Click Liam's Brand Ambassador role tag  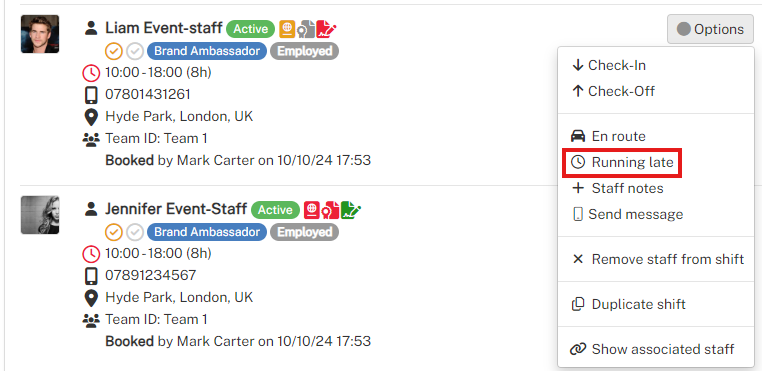(x=207, y=51)
